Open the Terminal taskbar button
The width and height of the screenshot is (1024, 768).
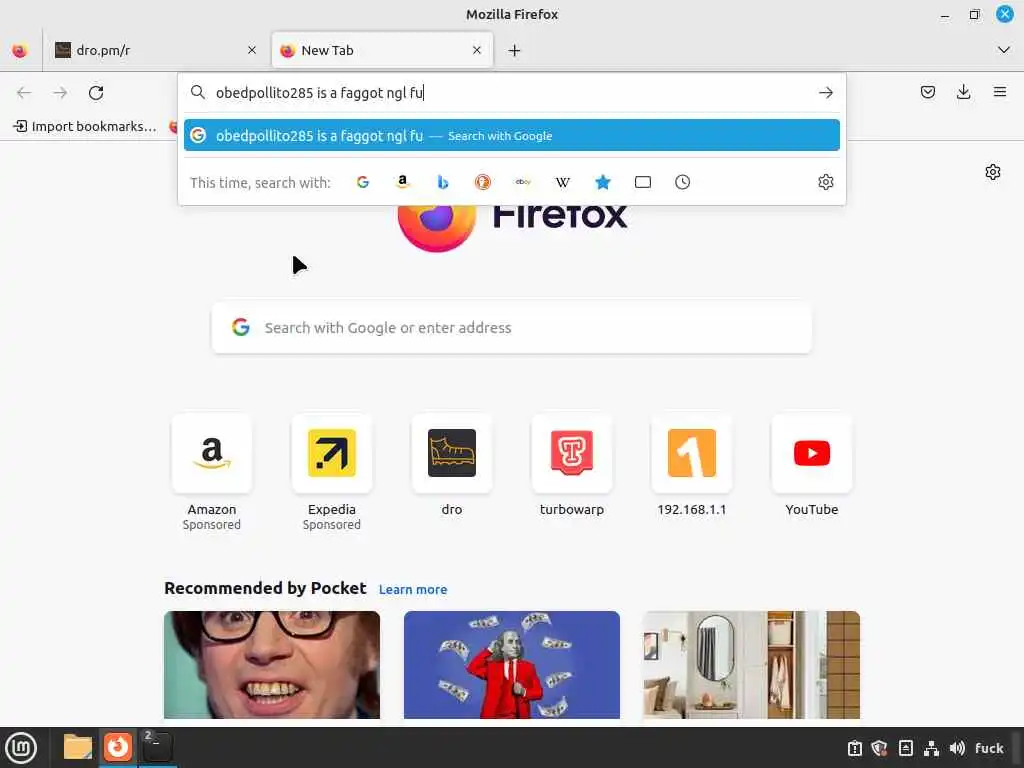tap(157, 747)
